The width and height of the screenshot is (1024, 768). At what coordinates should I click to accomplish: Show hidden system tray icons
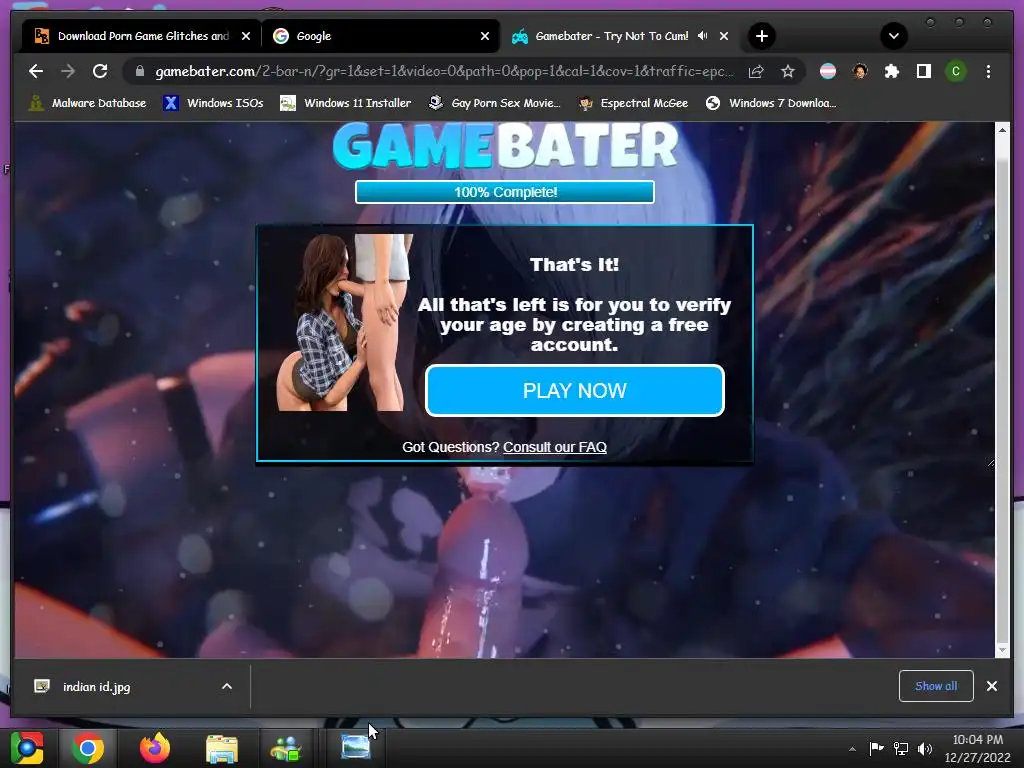click(852, 749)
